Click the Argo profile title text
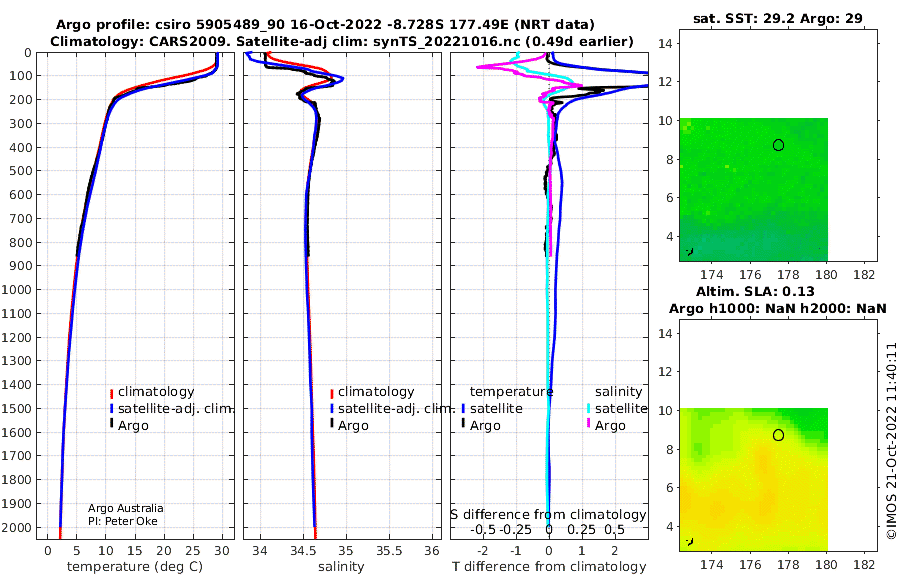Image resolution: width=900 pixels, height=580 pixels. 325,25
